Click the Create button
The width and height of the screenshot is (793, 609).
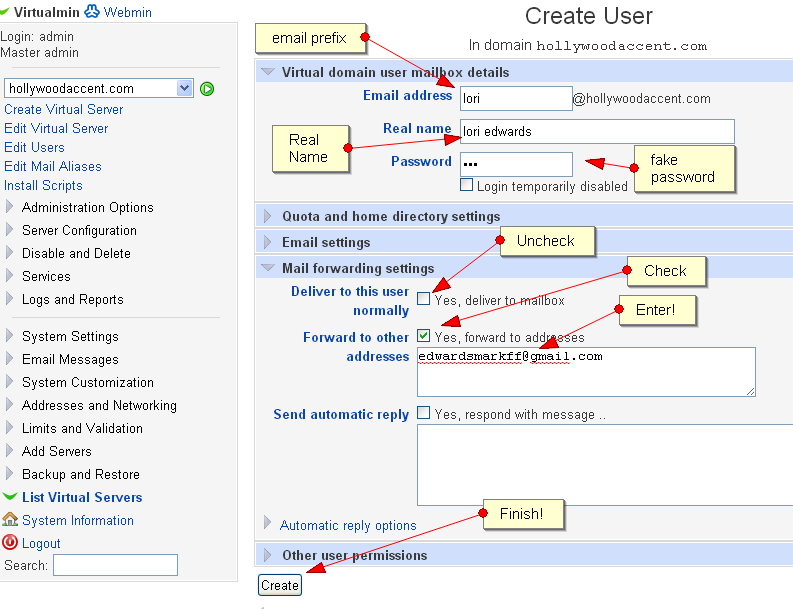click(x=280, y=585)
